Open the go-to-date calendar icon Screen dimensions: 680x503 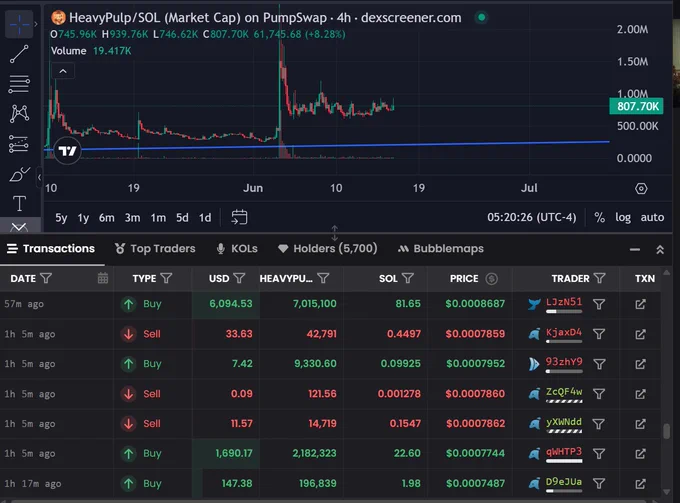click(x=239, y=217)
